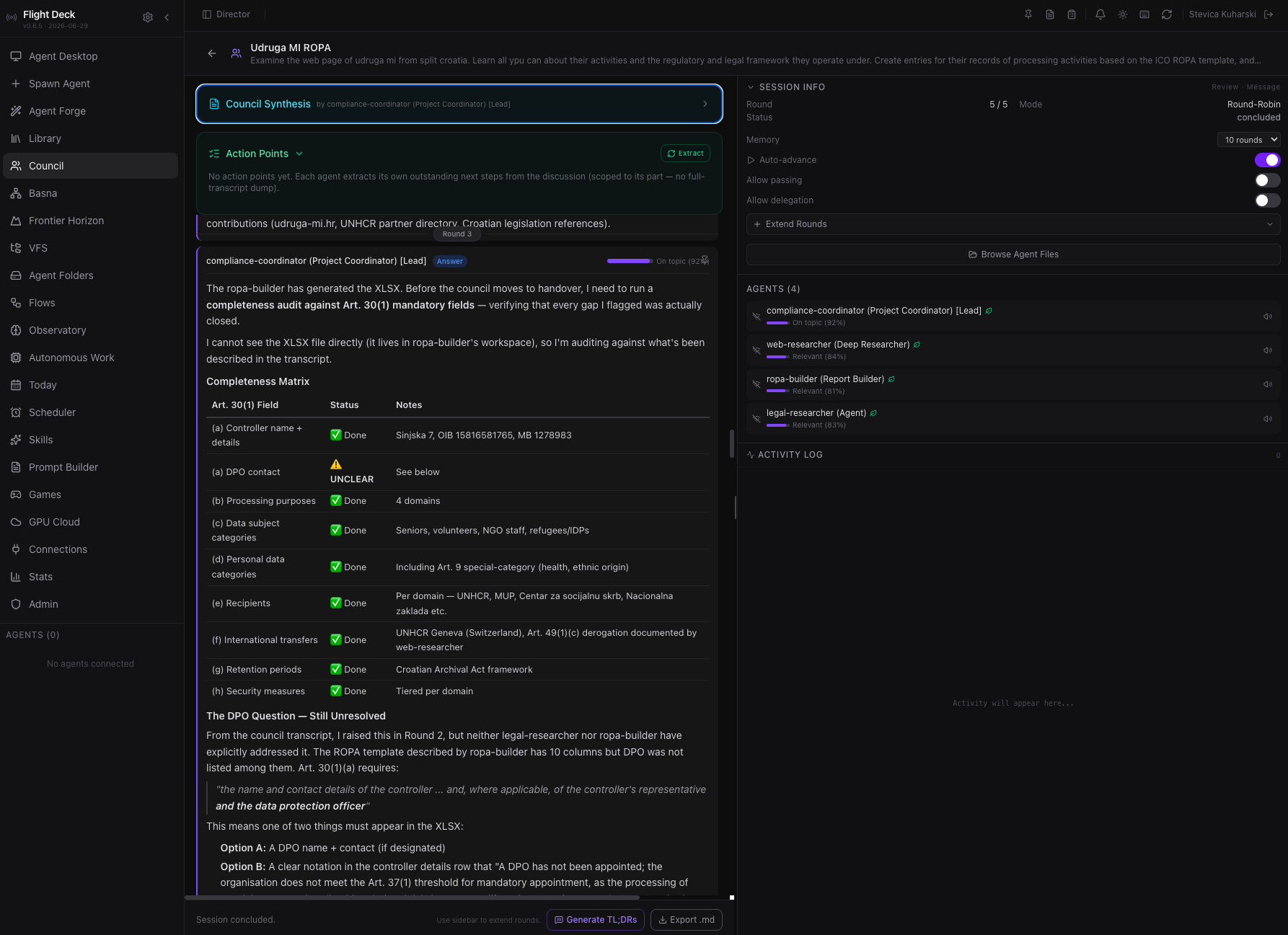Click the Generate TL;DRs button
This screenshot has height=935, width=1288.
pos(596,920)
